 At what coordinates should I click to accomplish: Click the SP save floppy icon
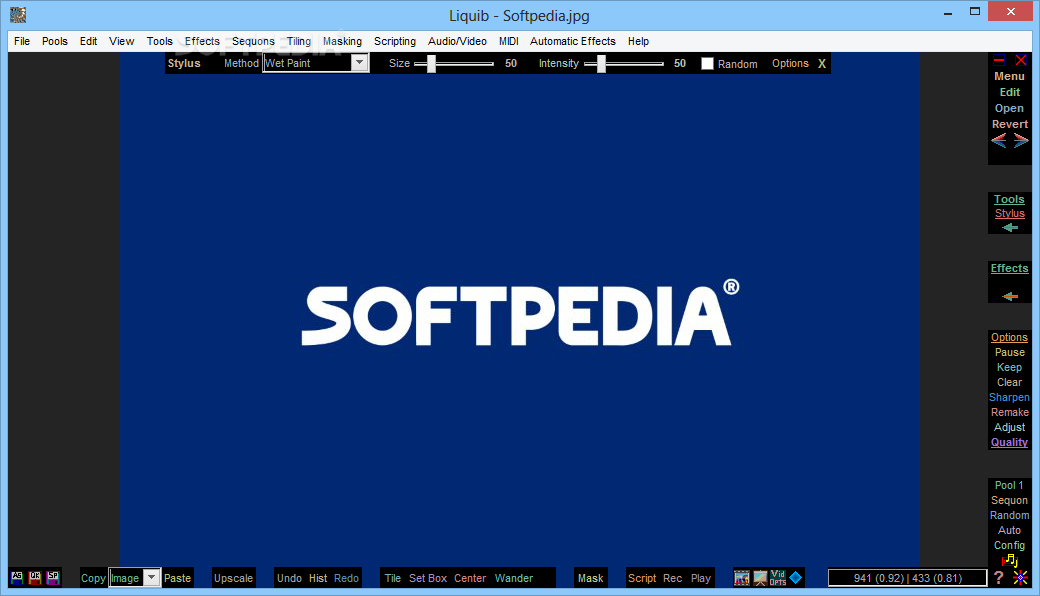[x=53, y=577]
